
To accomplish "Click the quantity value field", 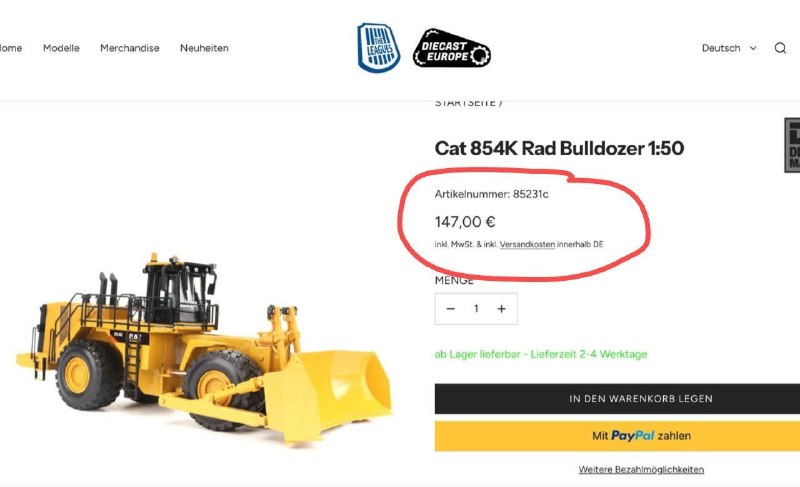I will point(476,309).
